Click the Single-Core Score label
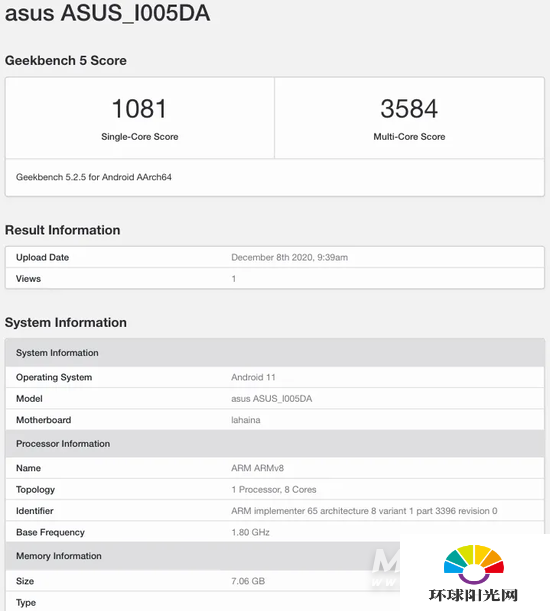The image size is (550, 611). 140,137
